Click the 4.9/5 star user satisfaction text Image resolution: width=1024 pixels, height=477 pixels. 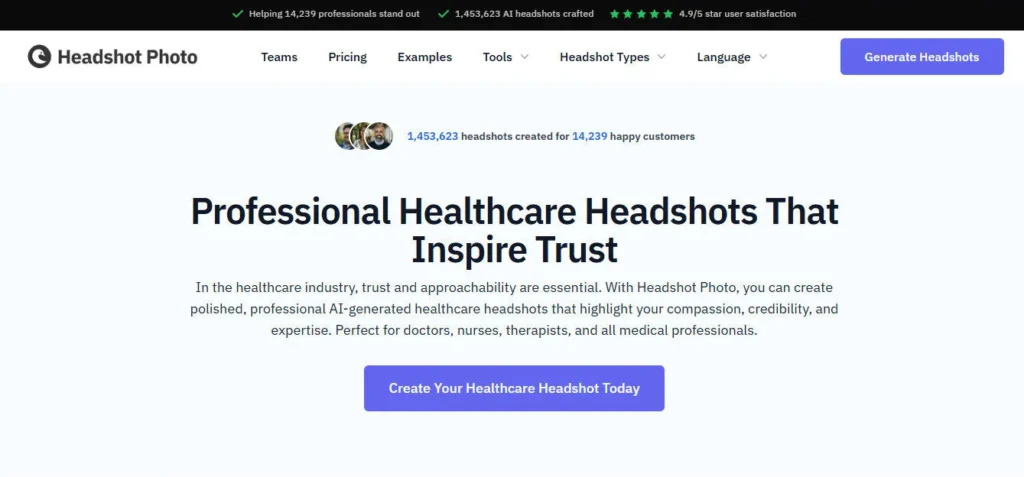coord(737,14)
